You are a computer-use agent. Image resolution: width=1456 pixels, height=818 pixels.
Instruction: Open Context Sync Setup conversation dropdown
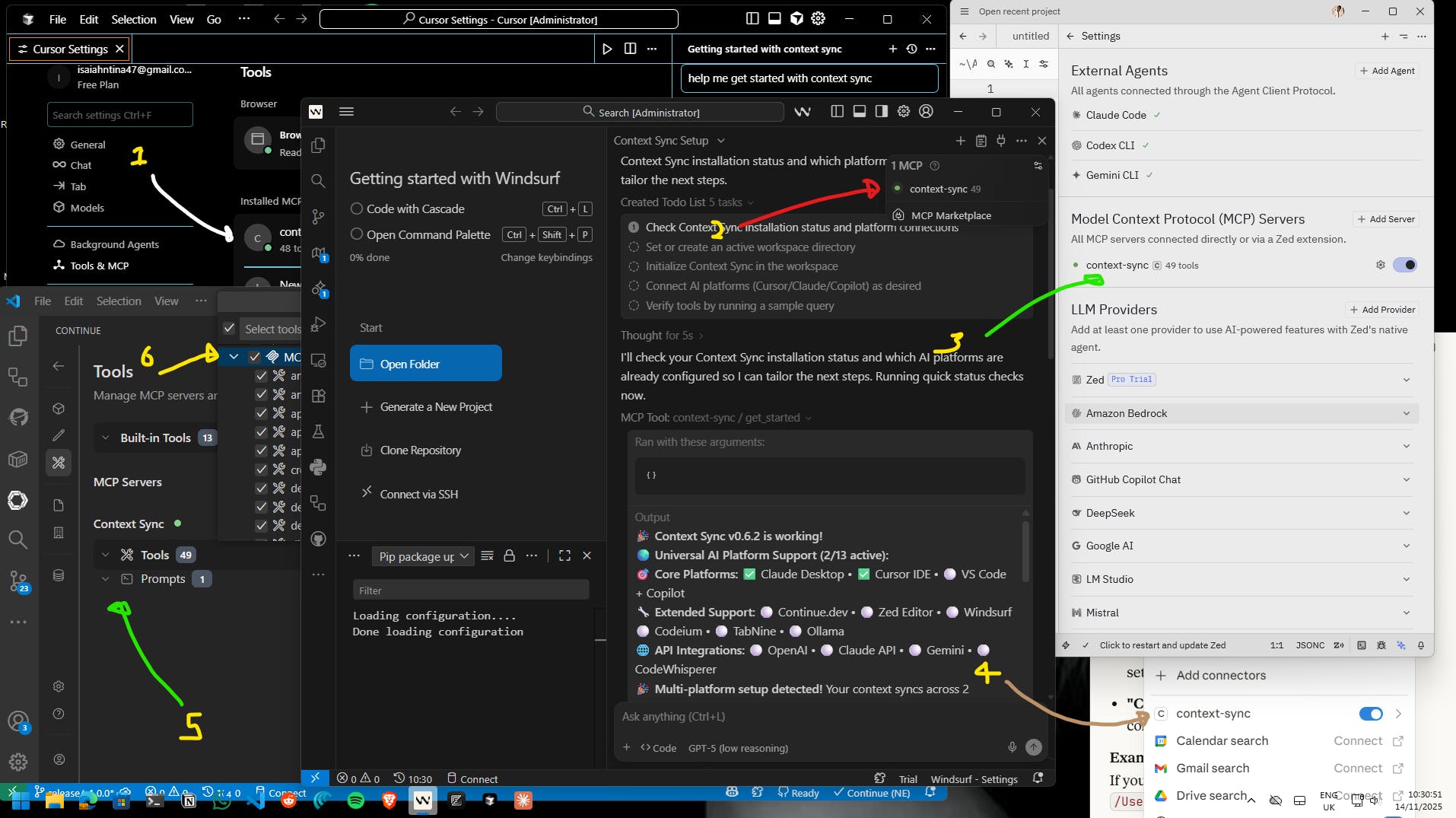click(x=720, y=141)
